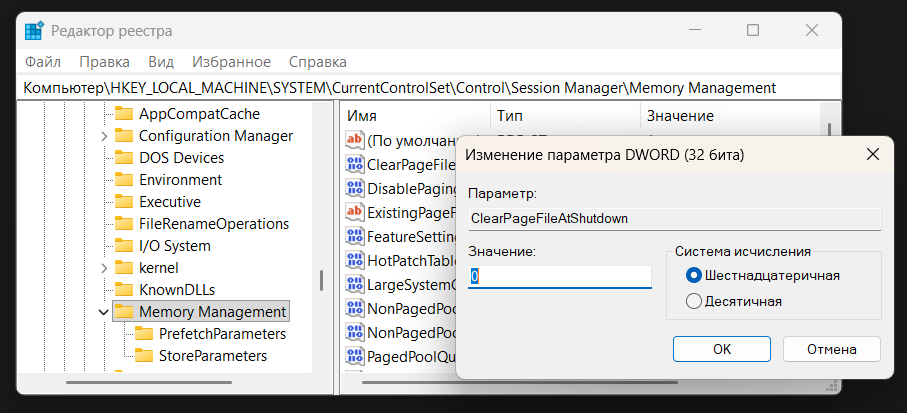The width and height of the screenshot is (907, 413).
Task: Close the DWORD edit dialog
Action: (x=872, y=155)
